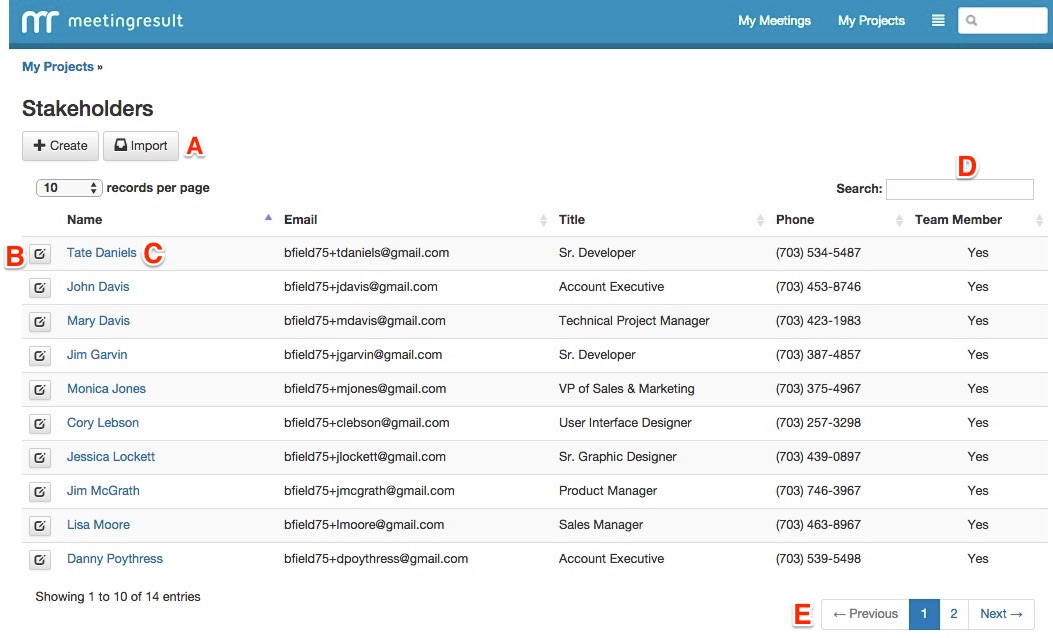Sort the table by Email column

tap(301, 220)
